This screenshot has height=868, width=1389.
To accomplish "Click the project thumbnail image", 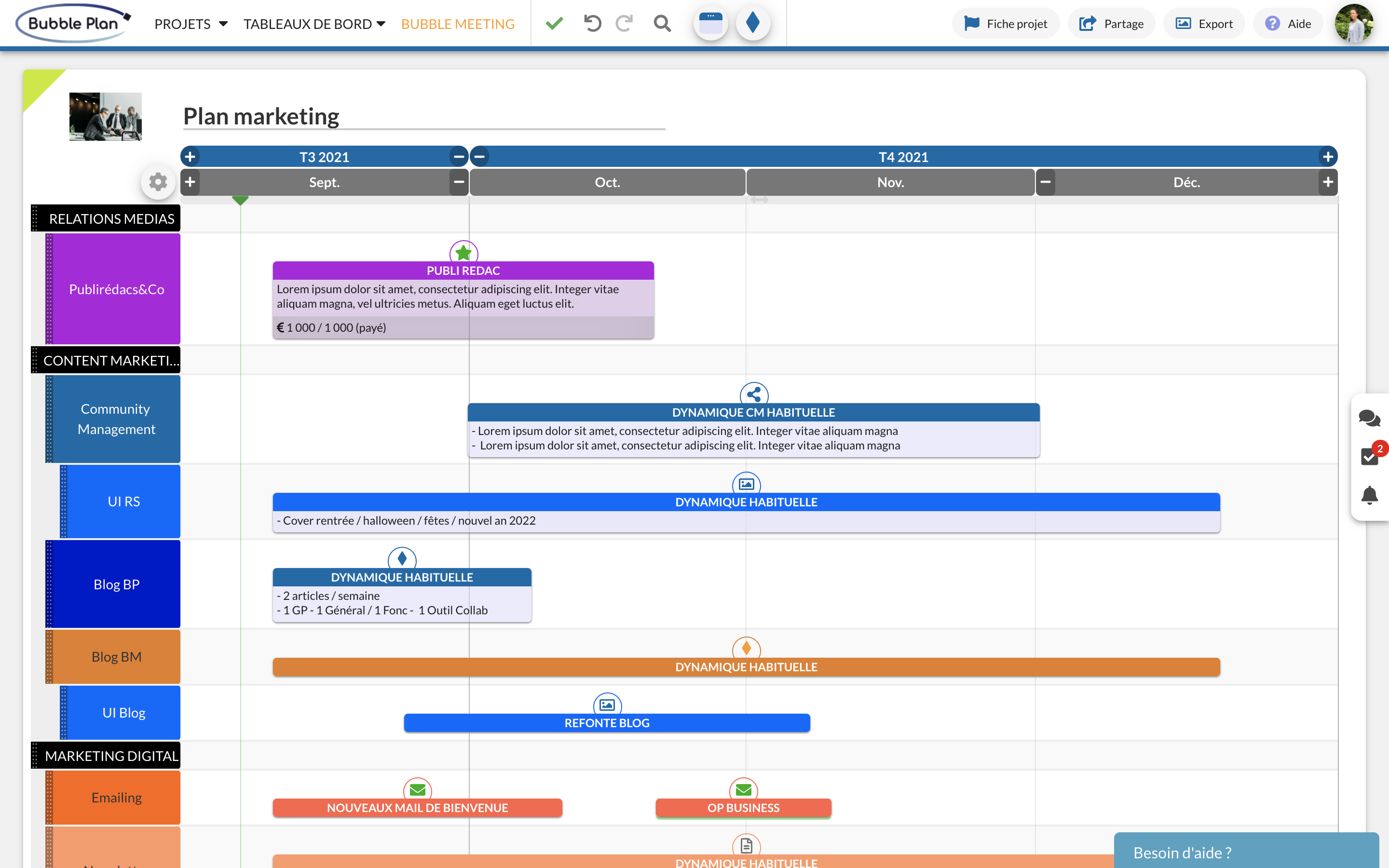I will tap(106, 117).
